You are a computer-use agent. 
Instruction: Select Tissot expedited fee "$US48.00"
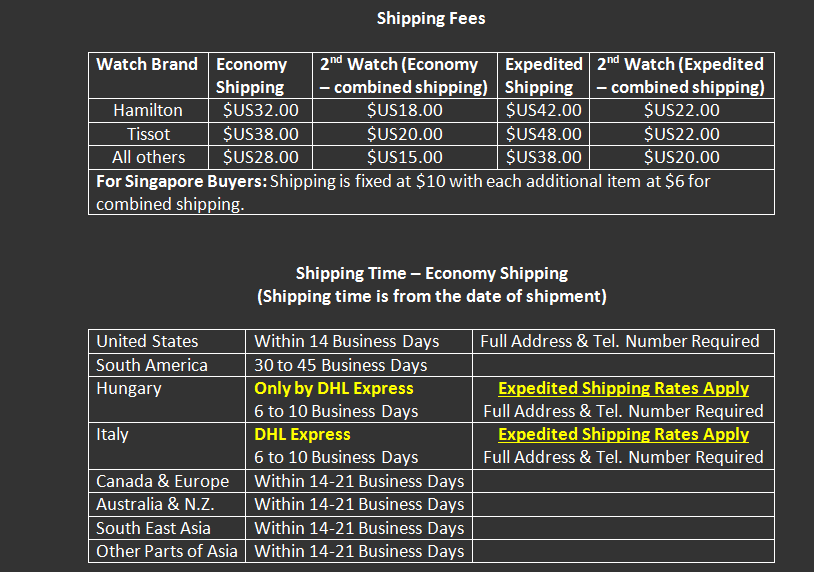pyautogui.click(x=544, y=134)
